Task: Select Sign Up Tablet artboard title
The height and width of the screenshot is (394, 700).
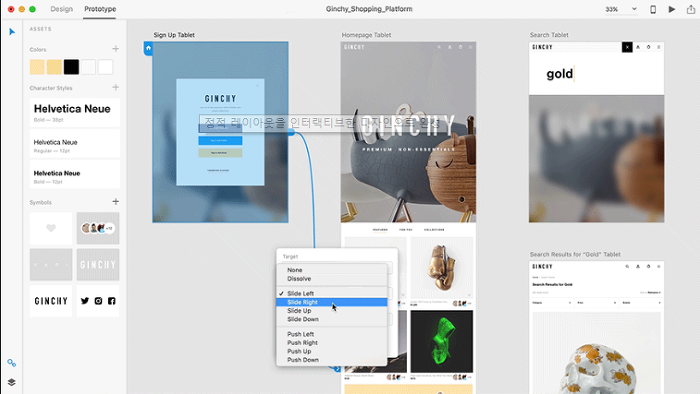Action: (174, 35)
